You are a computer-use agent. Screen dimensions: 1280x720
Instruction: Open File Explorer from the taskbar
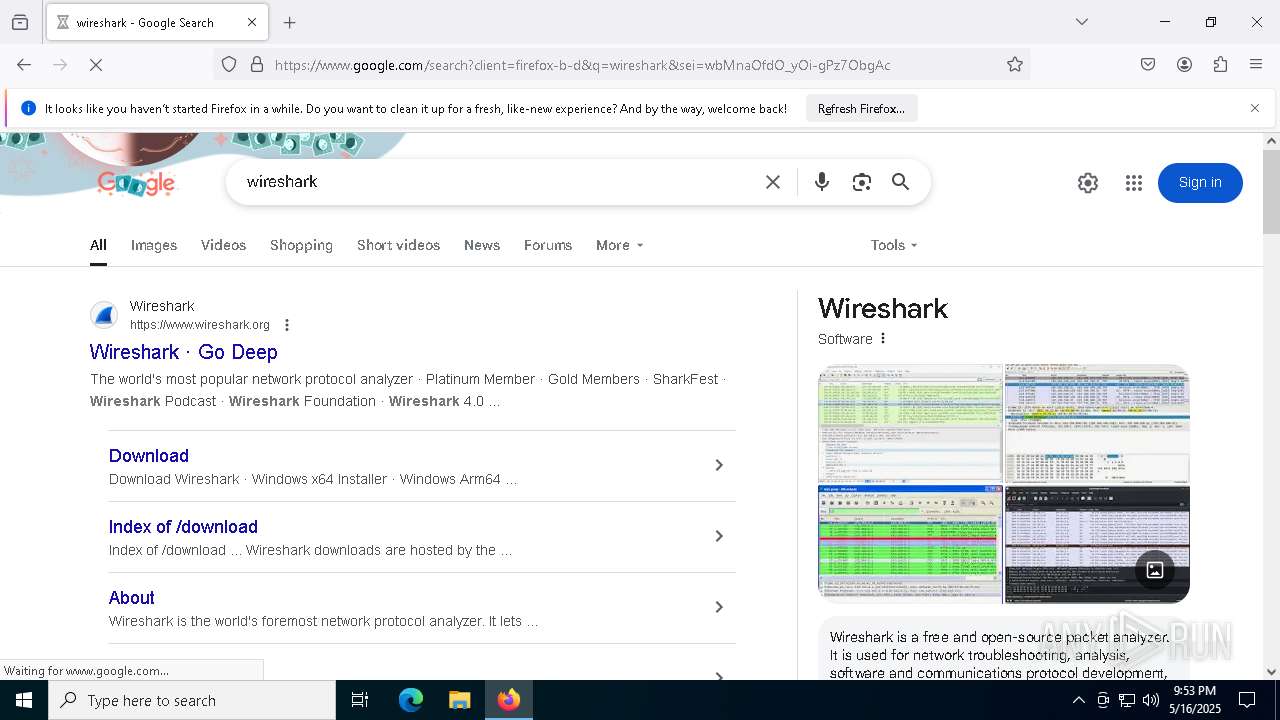tap(459, 700)
